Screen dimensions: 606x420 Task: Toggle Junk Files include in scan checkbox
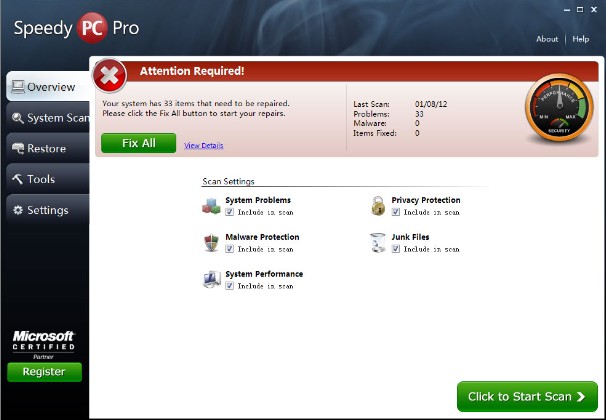[396, 249]
